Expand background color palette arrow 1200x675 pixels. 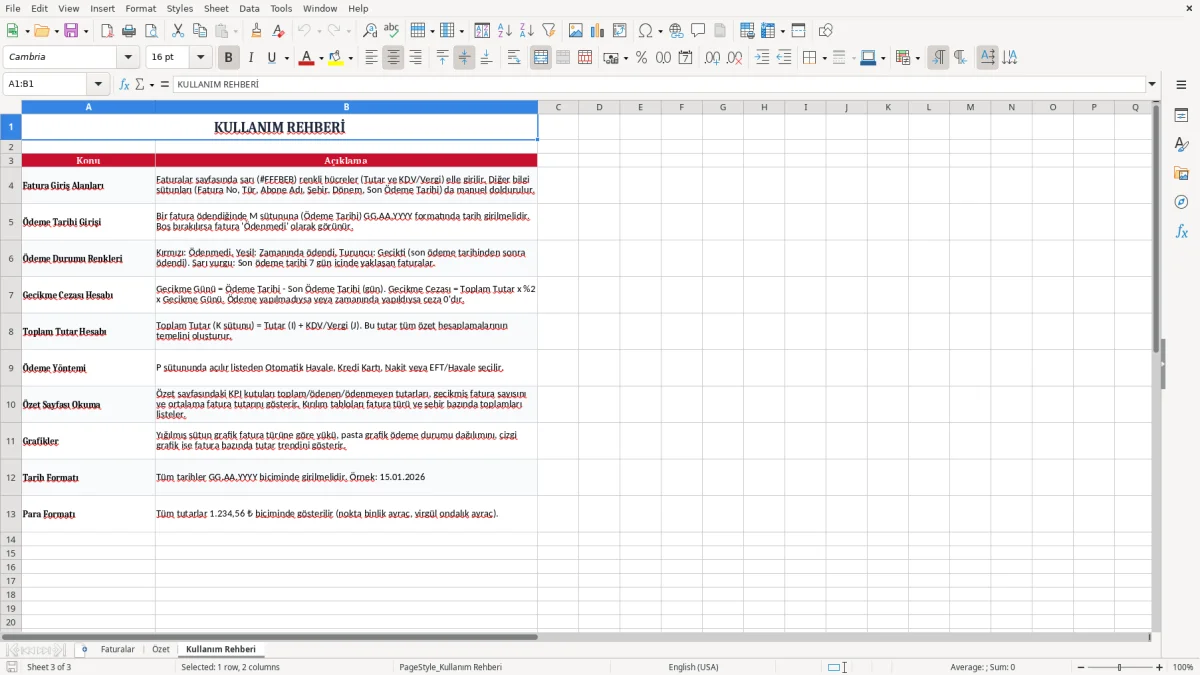350,58
